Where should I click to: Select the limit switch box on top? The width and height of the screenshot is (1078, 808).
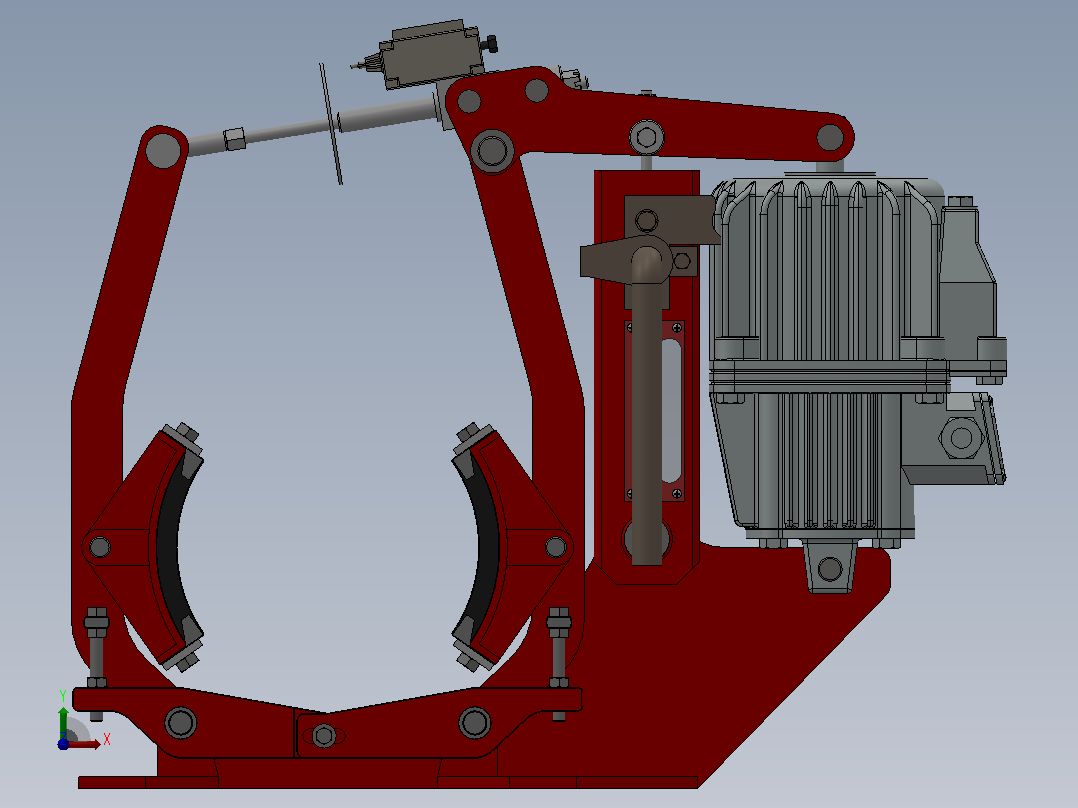click(x=432, y=54)
